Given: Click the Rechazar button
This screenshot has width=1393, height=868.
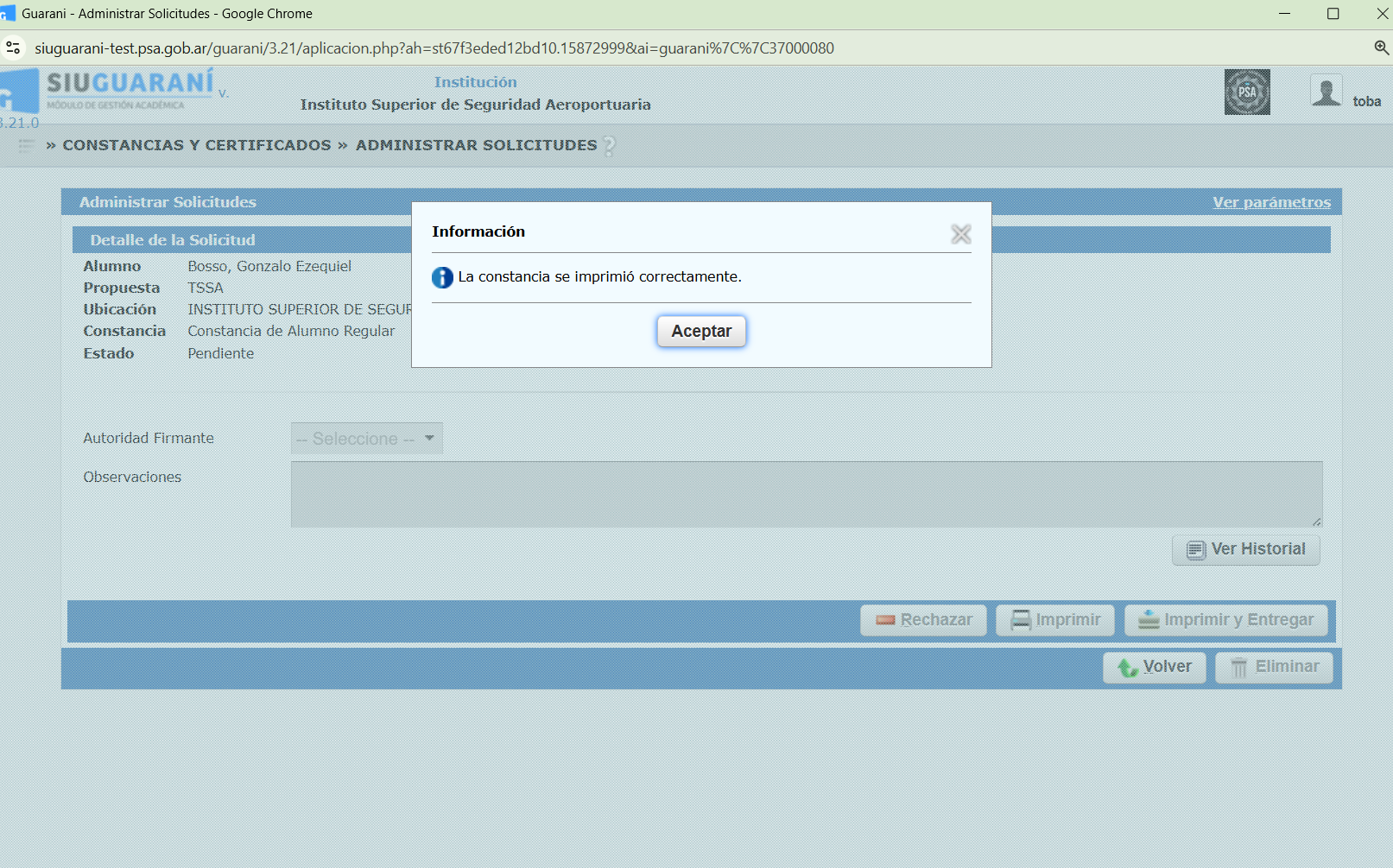Looking at the screenshot, I should pos(923,620).
